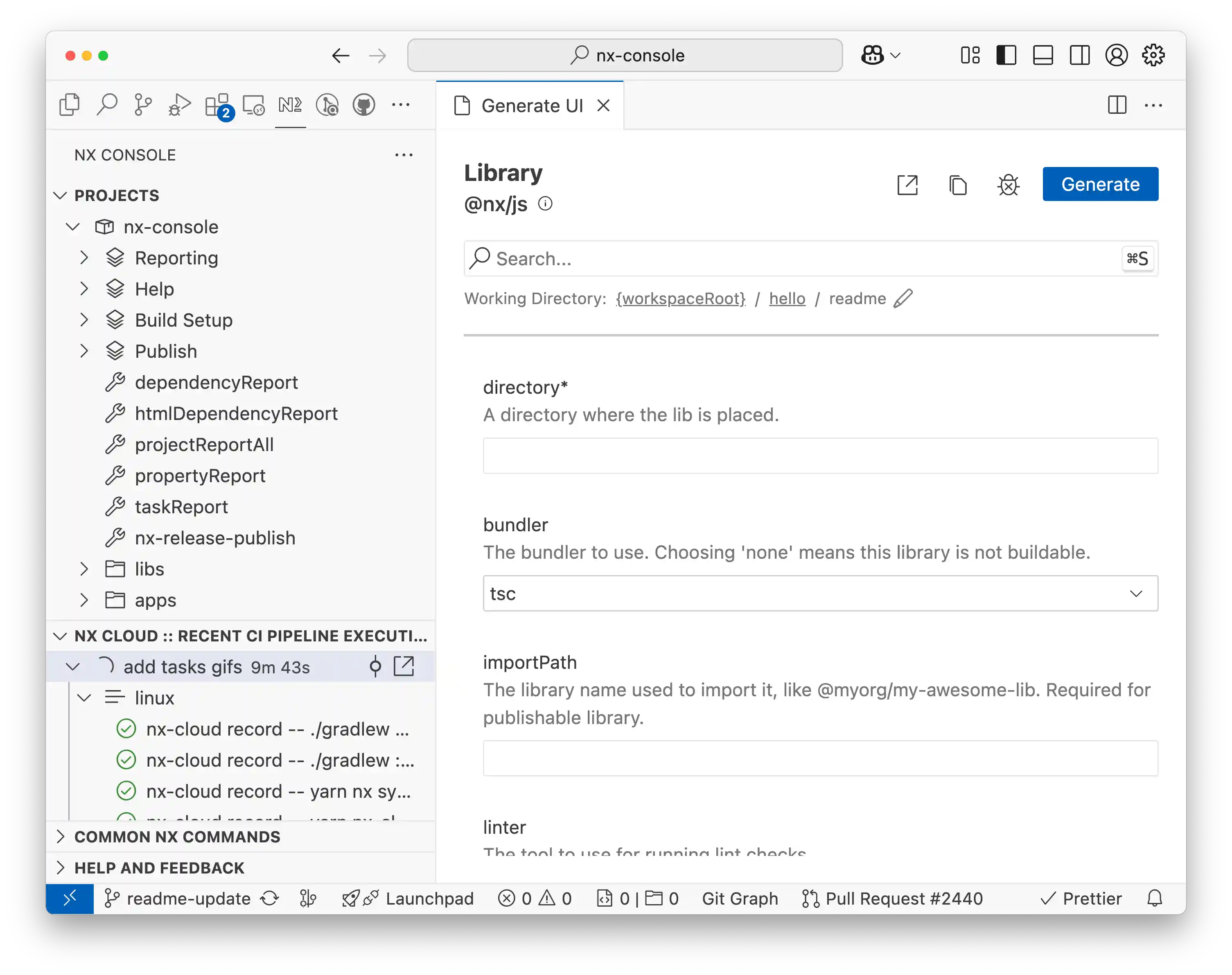
Task: Open the Extensions view with badge
Action: 217,105
